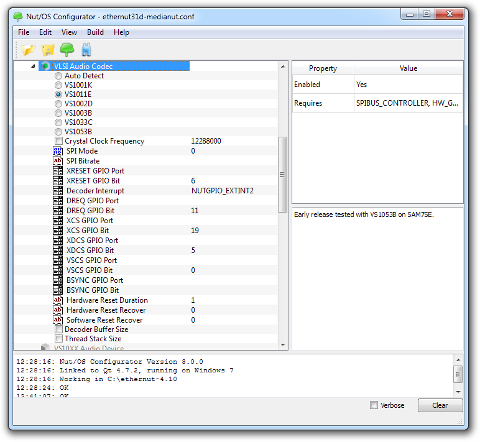This screenshot has height=442, width=480.
Task: Click the XDCS GPIO Bit value 5
Action: pyautogui.click(x=193, y=250)
